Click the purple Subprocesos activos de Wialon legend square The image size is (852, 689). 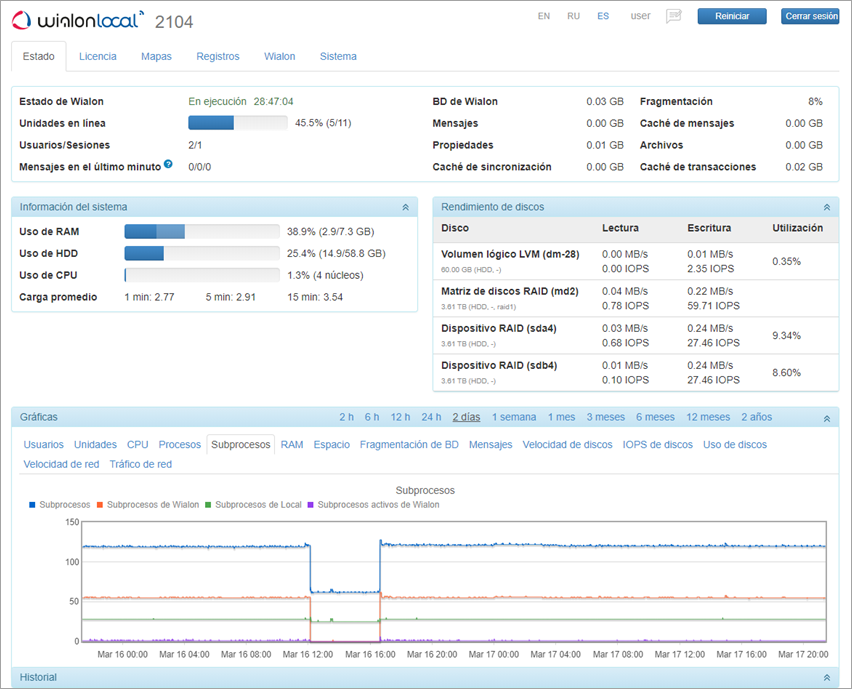click(311, 505)
